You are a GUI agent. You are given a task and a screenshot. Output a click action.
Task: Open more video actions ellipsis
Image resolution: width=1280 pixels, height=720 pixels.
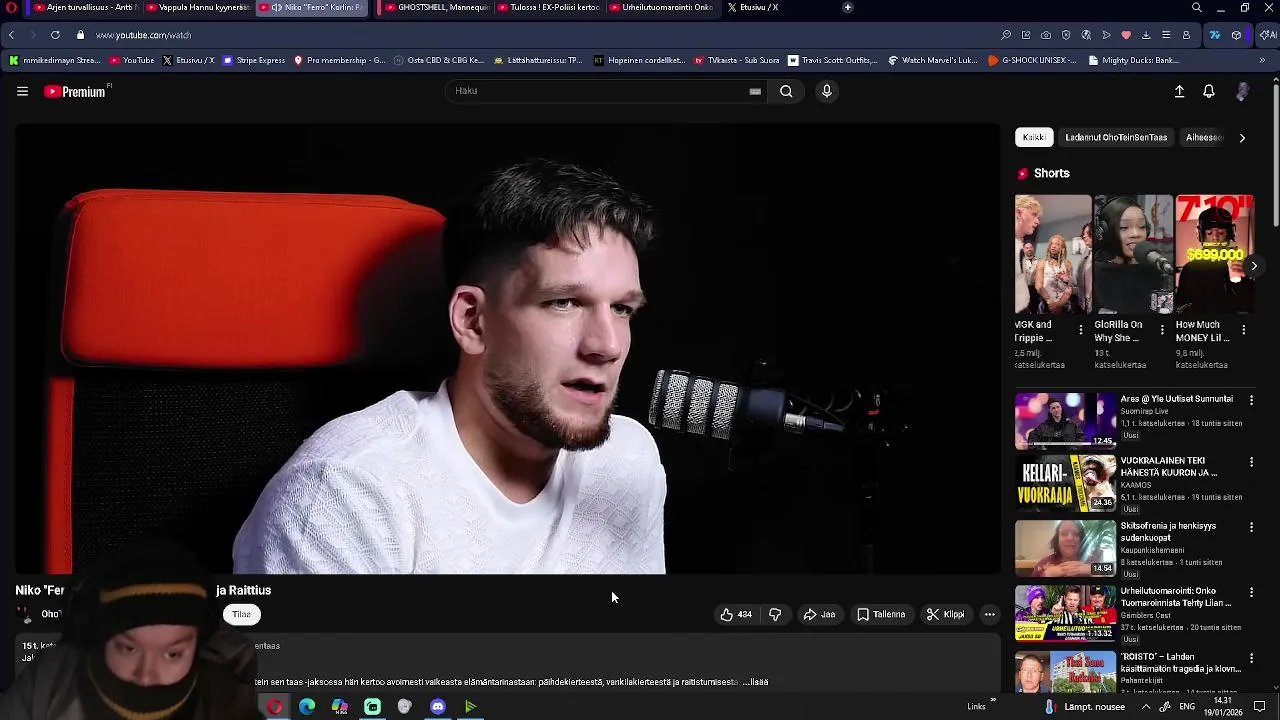990,615
